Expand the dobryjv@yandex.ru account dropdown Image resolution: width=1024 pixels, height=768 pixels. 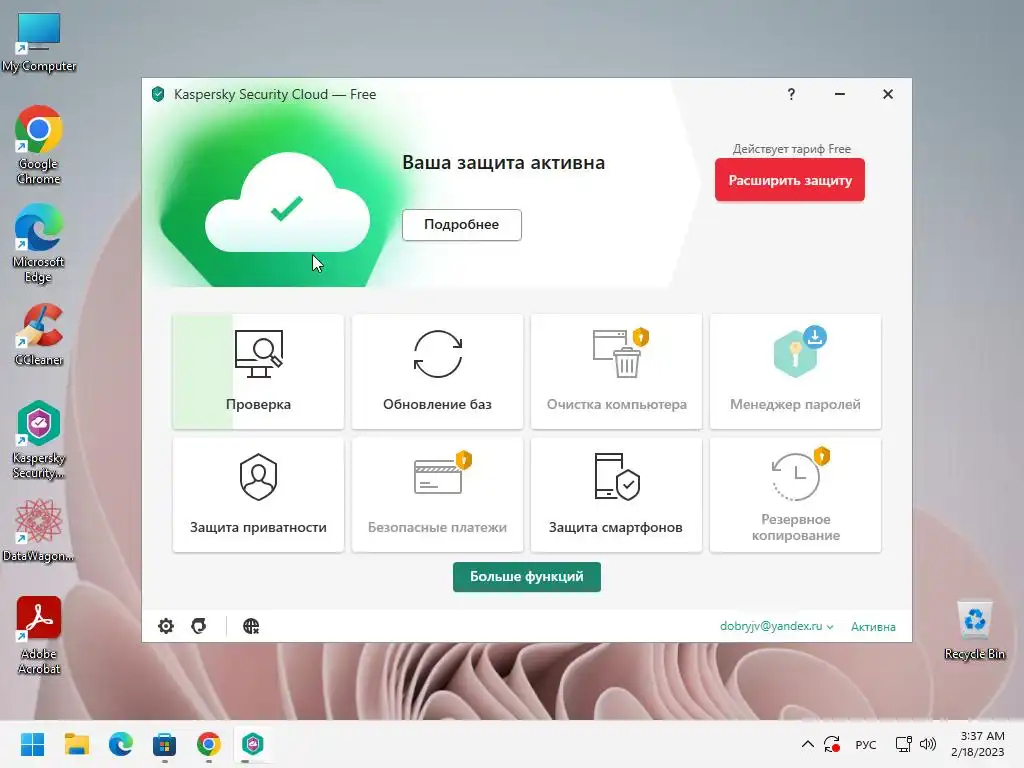click(776, 626)
